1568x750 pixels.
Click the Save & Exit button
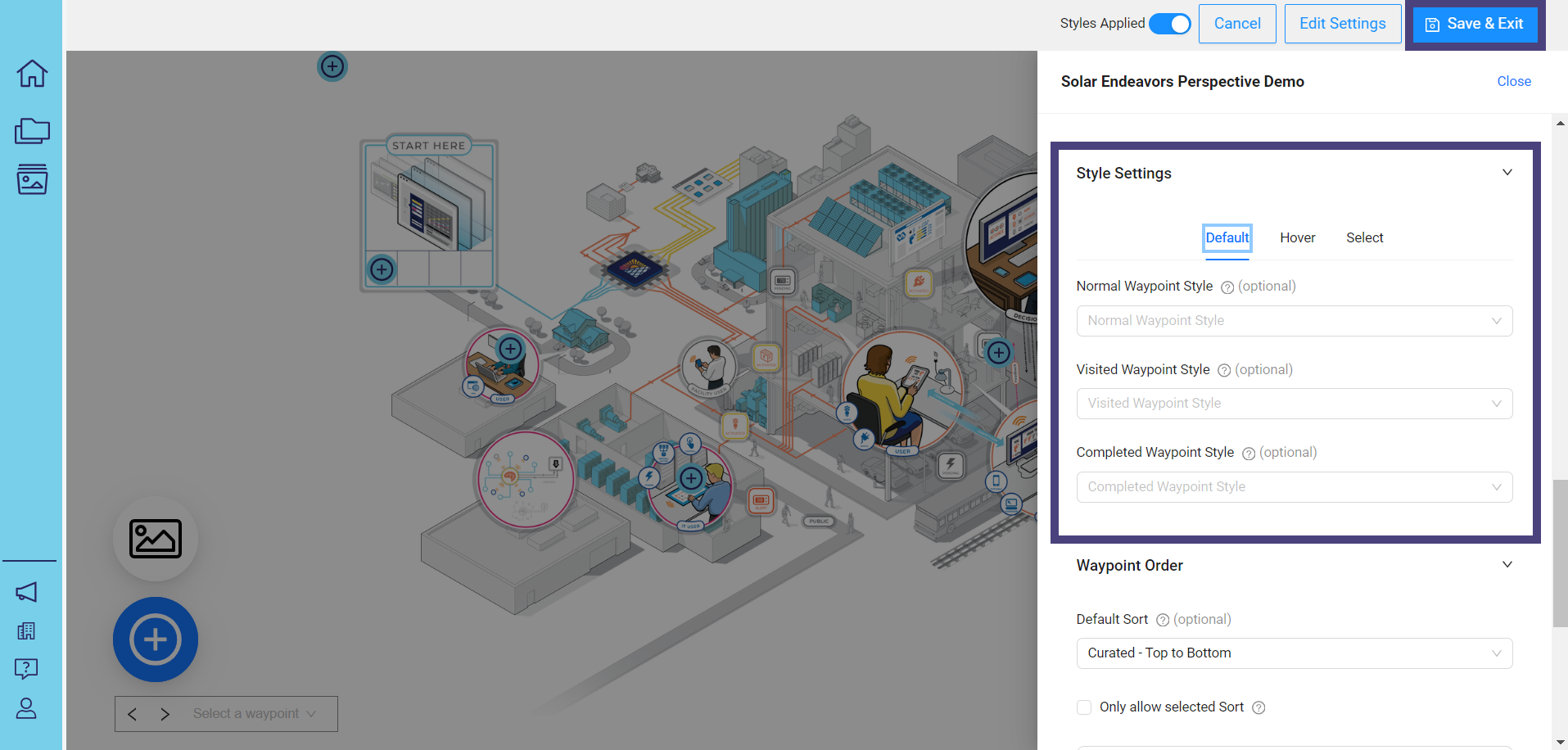point(1475,24)
